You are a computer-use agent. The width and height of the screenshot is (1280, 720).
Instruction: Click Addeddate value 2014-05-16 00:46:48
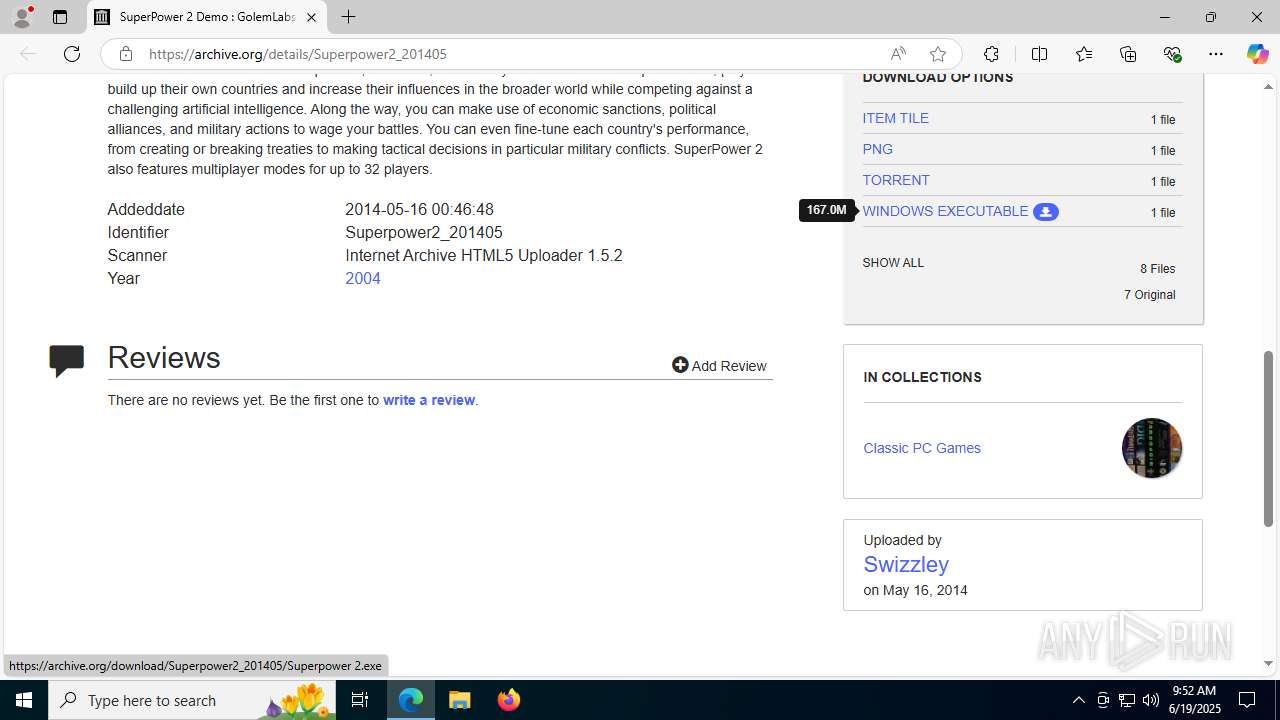(x=419, y=209)
